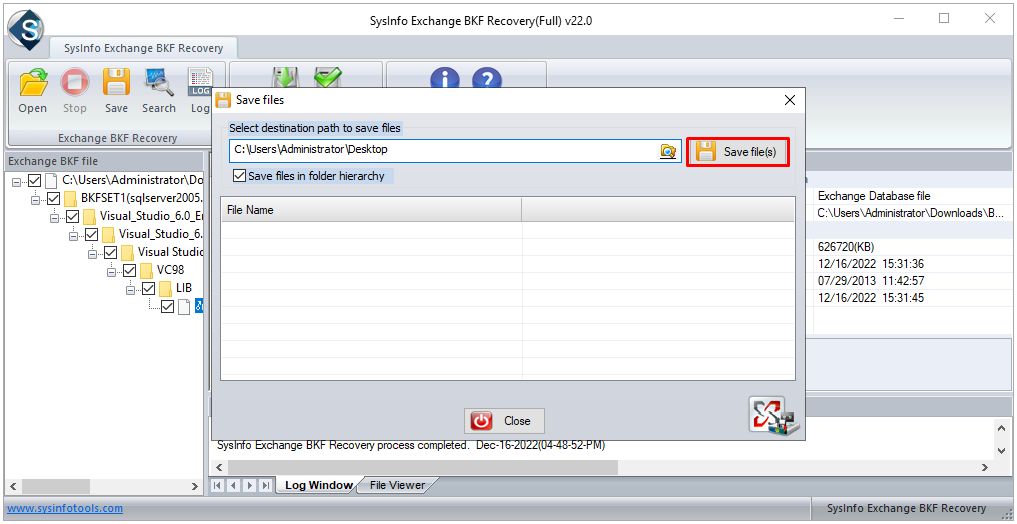Click the LIB folder icon
The height and width of the screenshot is (524, 1017).
click(x=165, y=288)
